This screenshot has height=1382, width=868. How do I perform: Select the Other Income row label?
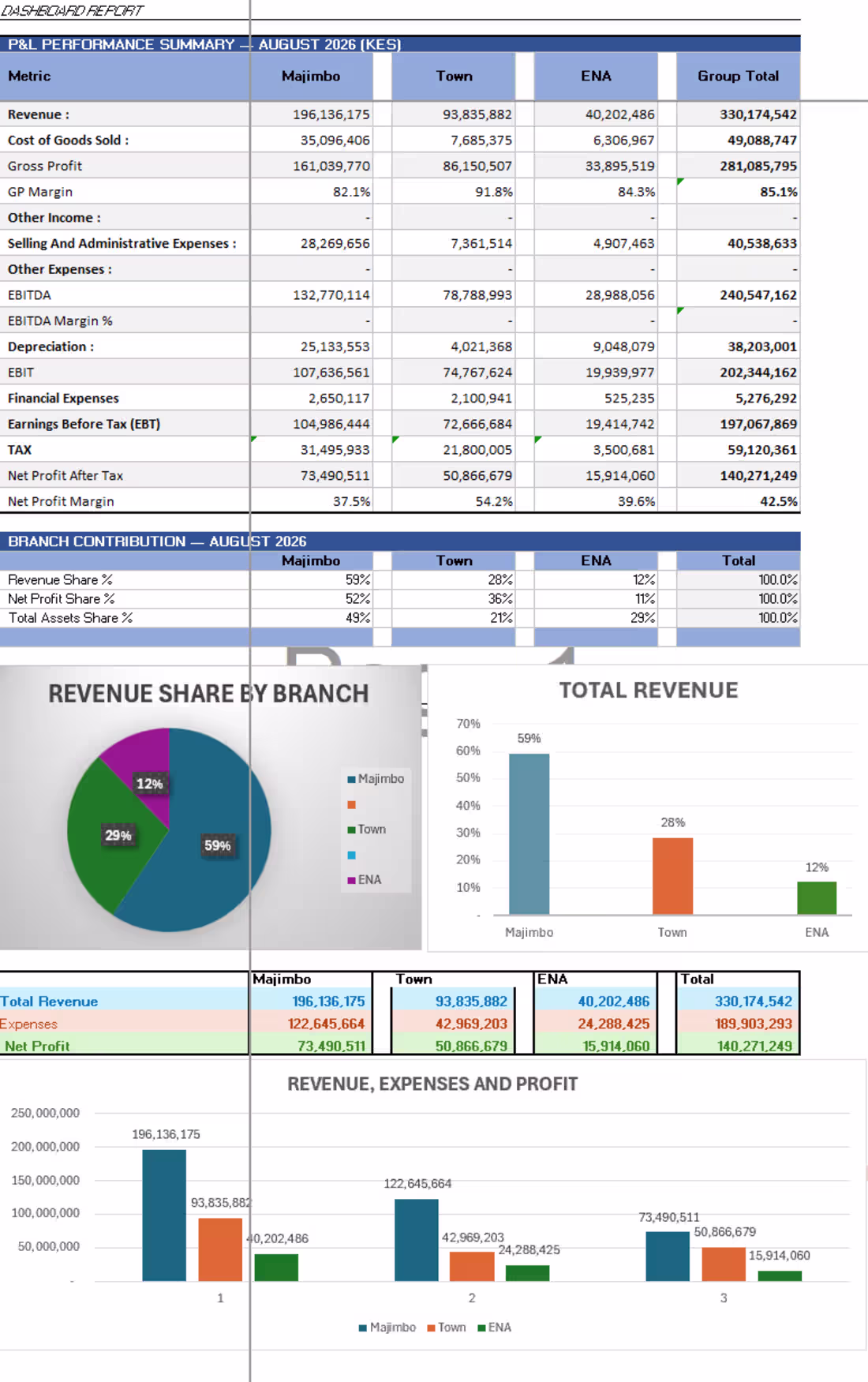tap(54, 218)
